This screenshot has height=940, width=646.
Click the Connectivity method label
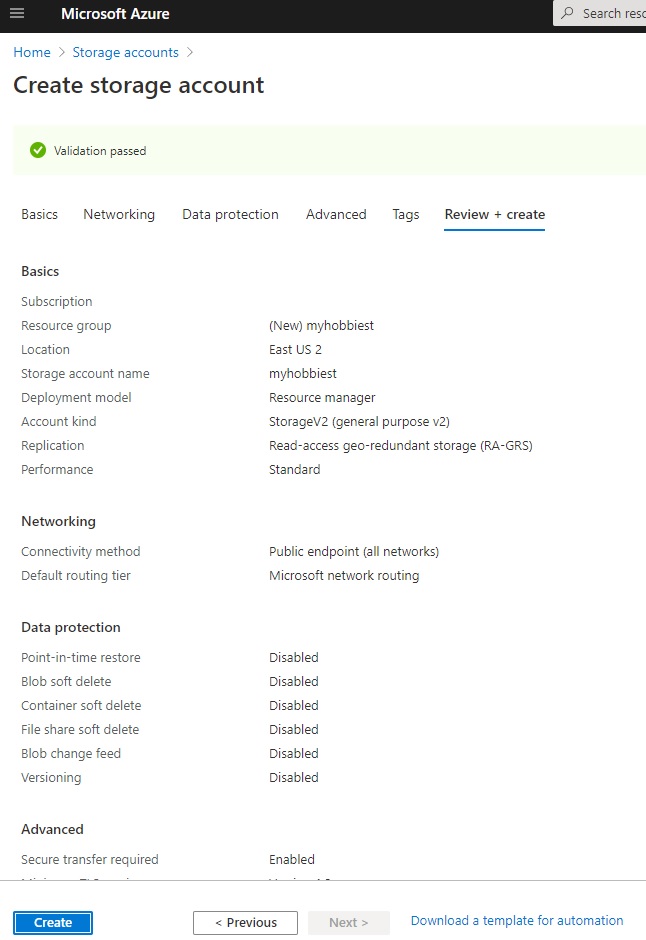80,552
